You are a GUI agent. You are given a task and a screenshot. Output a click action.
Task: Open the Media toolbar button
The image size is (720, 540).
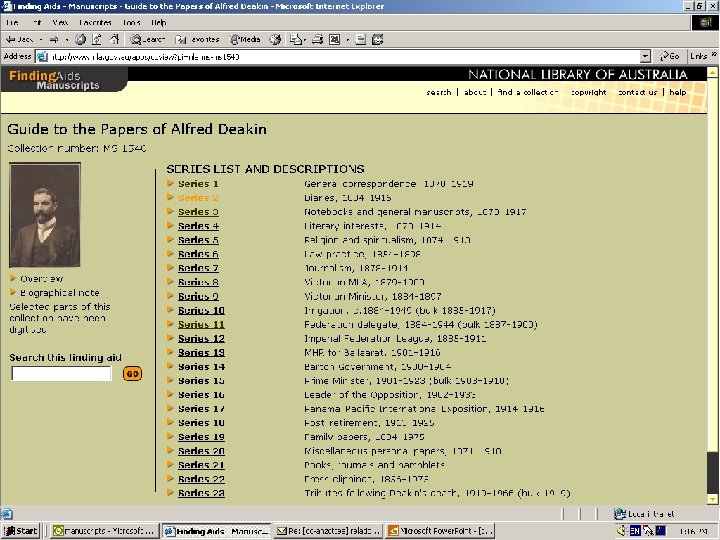tap(245, 39)
